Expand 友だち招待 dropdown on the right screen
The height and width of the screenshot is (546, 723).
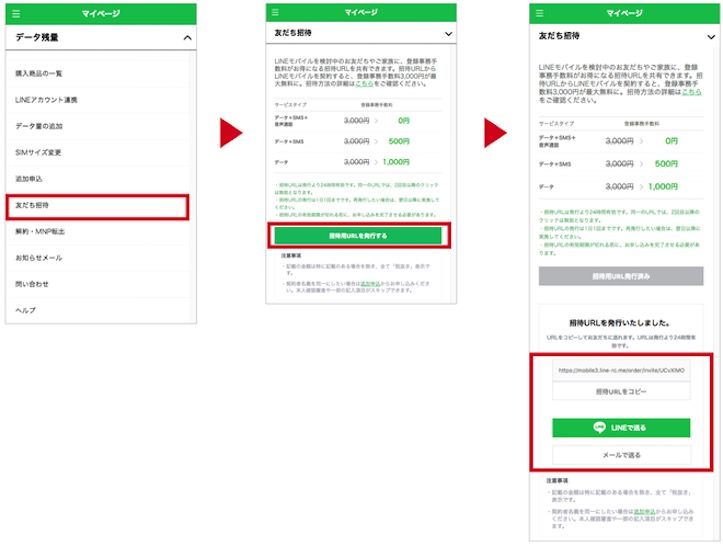pos(707,33)
